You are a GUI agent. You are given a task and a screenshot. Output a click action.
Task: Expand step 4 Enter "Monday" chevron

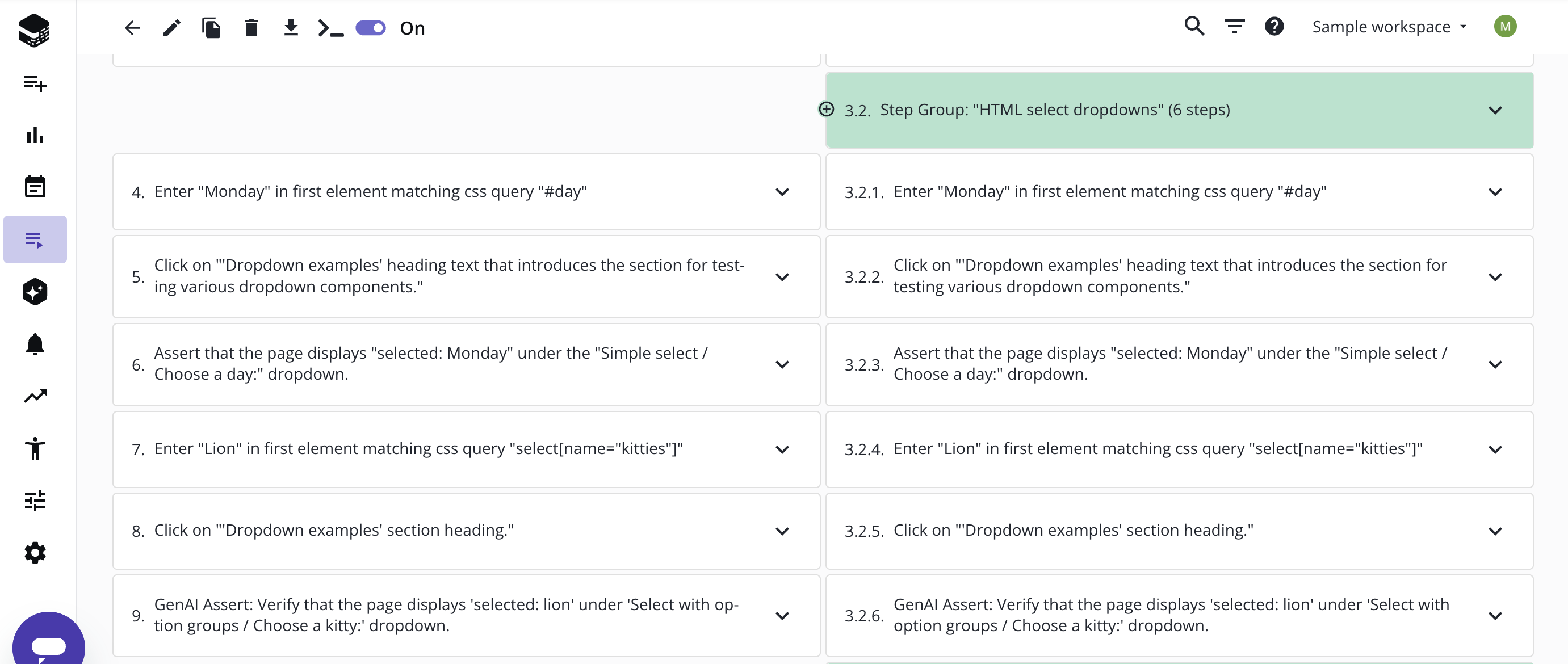[782, 192]
